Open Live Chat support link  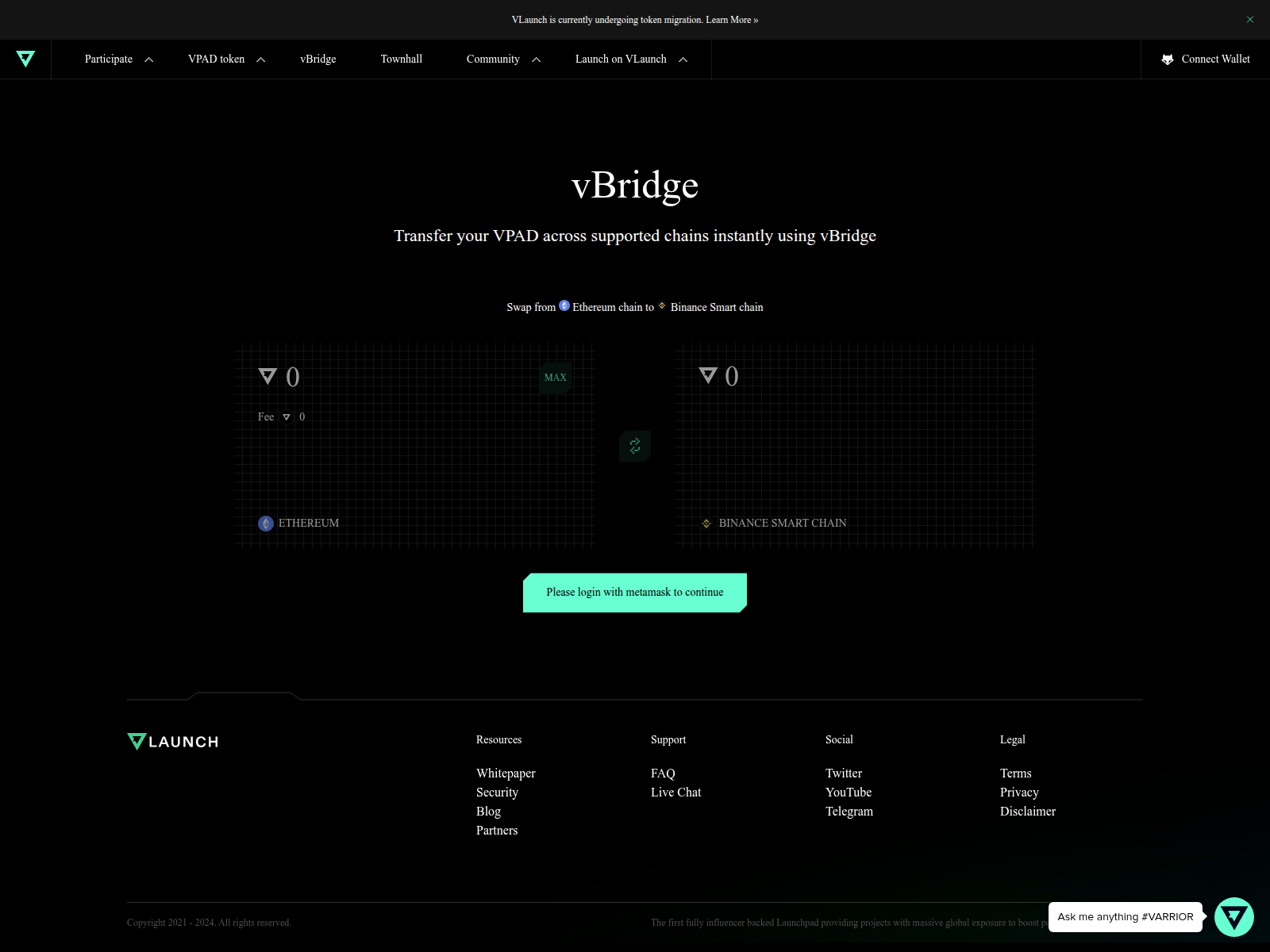pyautogui.click(x=676, y=793)
